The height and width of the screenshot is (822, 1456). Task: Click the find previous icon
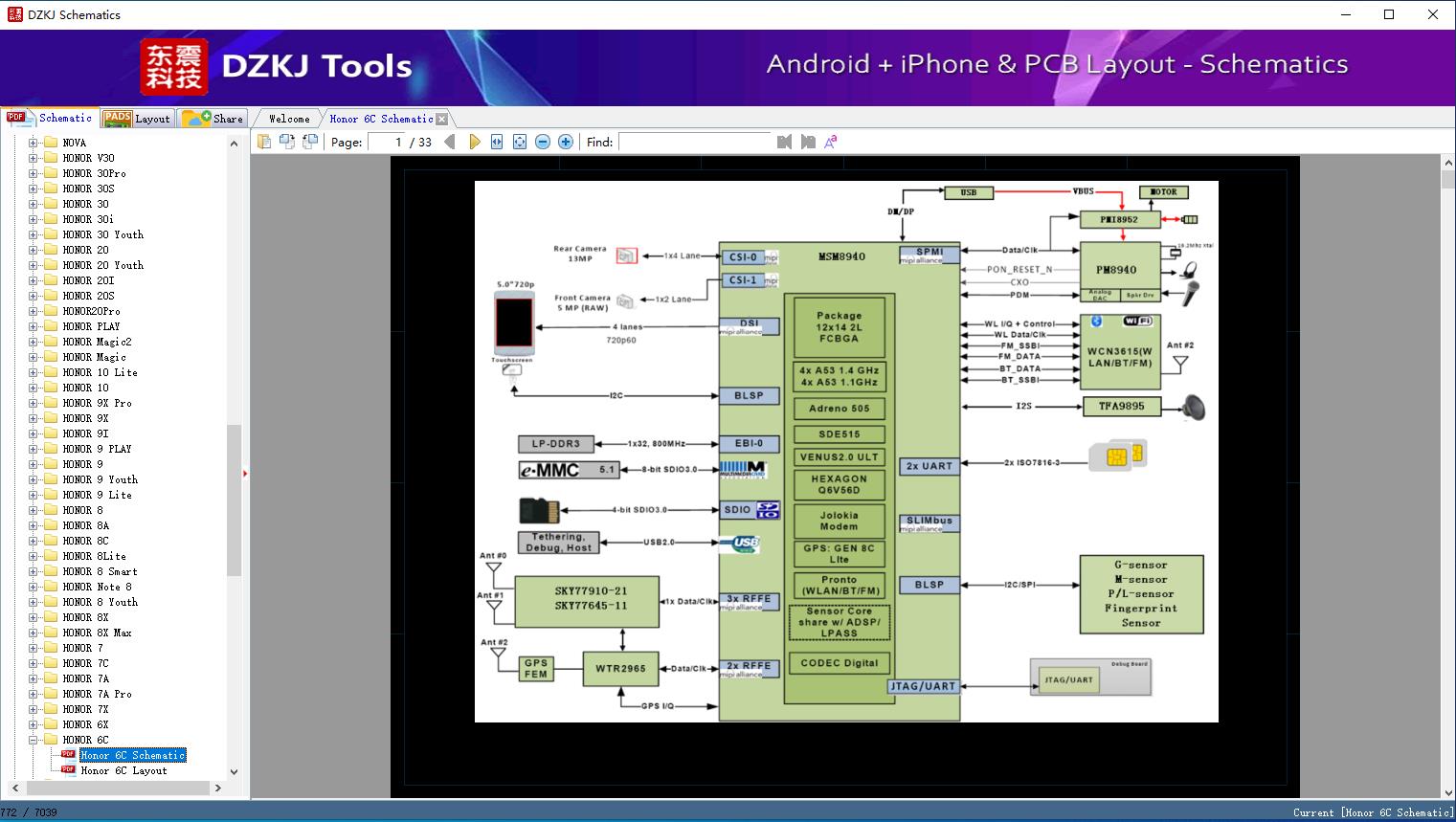[x=785, y=142]
